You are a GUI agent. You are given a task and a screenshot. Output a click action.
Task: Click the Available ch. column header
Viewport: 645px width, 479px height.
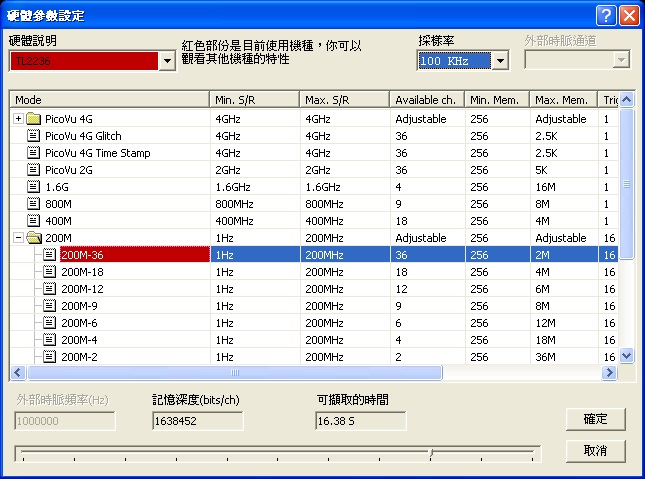coord(427,100)
